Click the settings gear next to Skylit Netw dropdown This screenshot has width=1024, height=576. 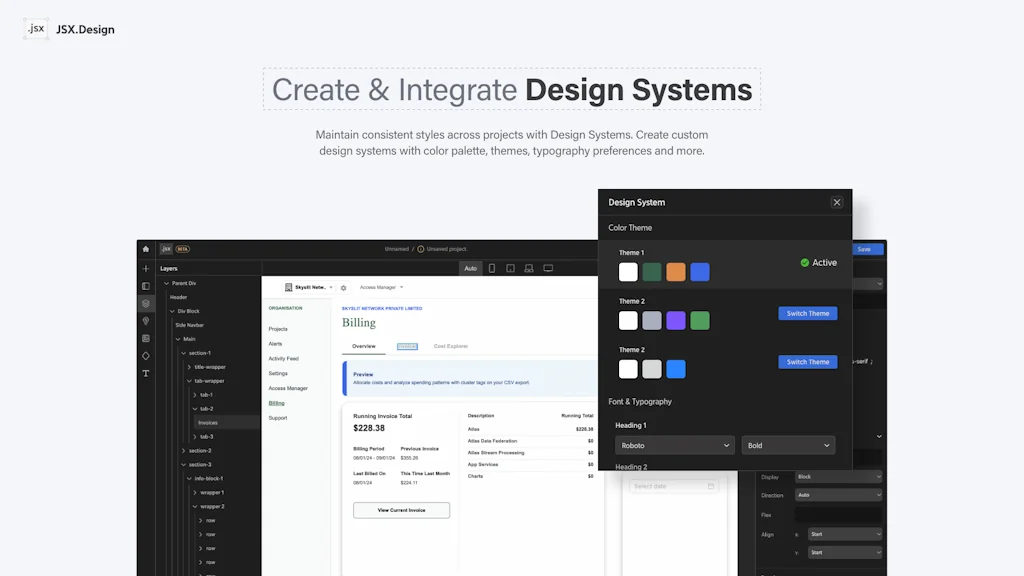343,289
